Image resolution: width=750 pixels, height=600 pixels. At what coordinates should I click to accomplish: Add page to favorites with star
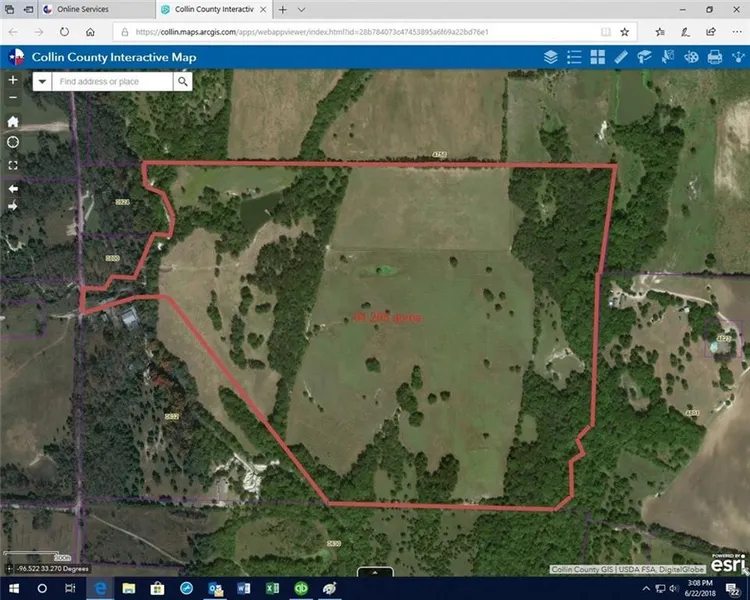pyautogui.click(x=623, y=32)
